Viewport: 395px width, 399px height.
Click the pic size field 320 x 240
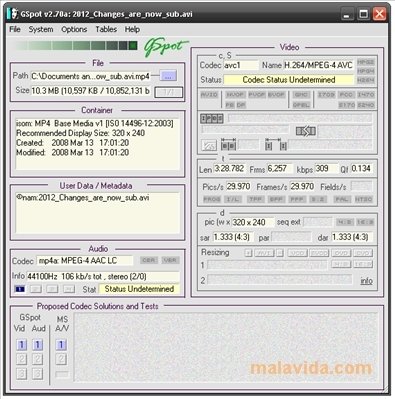coord(253,222)
